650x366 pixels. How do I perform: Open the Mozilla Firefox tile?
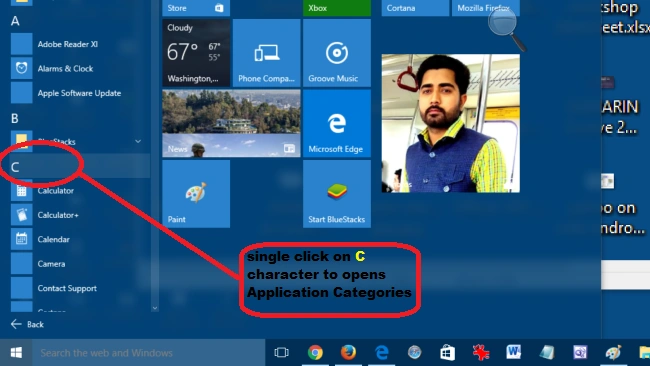(485, 8)
